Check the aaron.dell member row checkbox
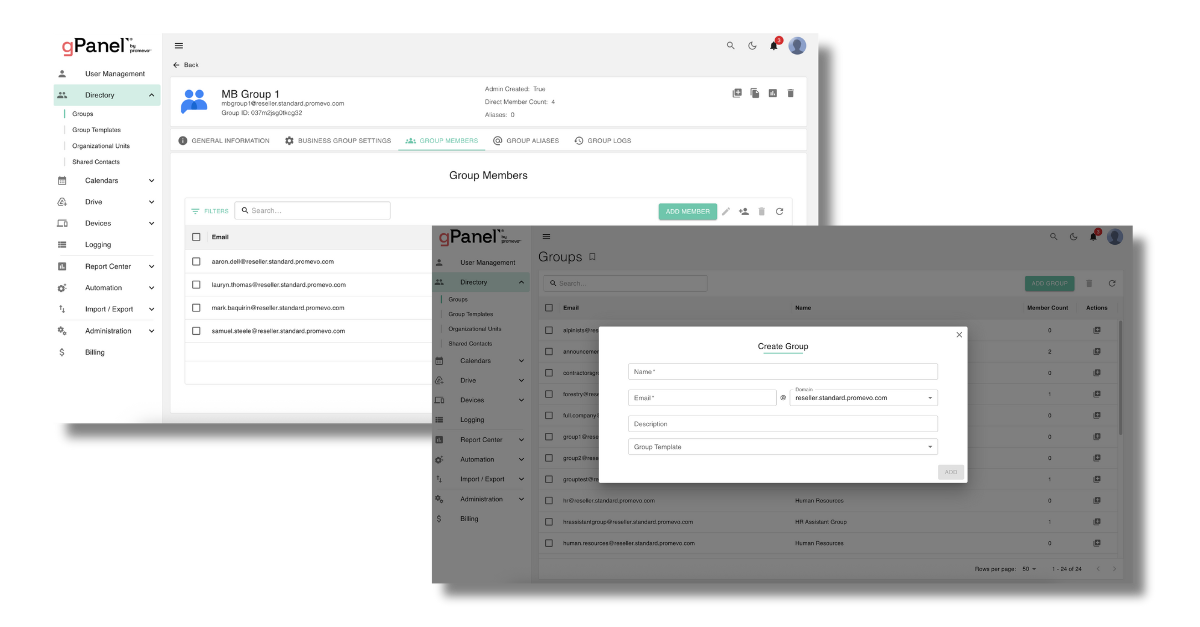 (x=196, y=261)
